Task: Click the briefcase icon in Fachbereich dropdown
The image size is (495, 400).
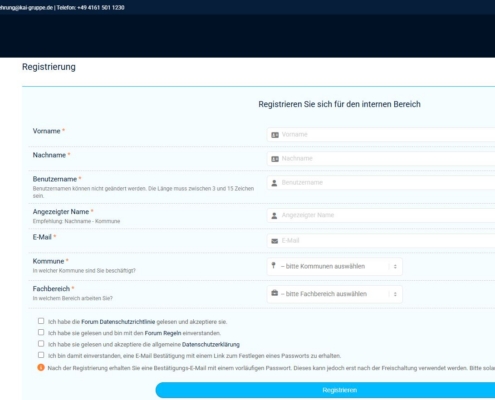Action: click(x=275, y=293)
